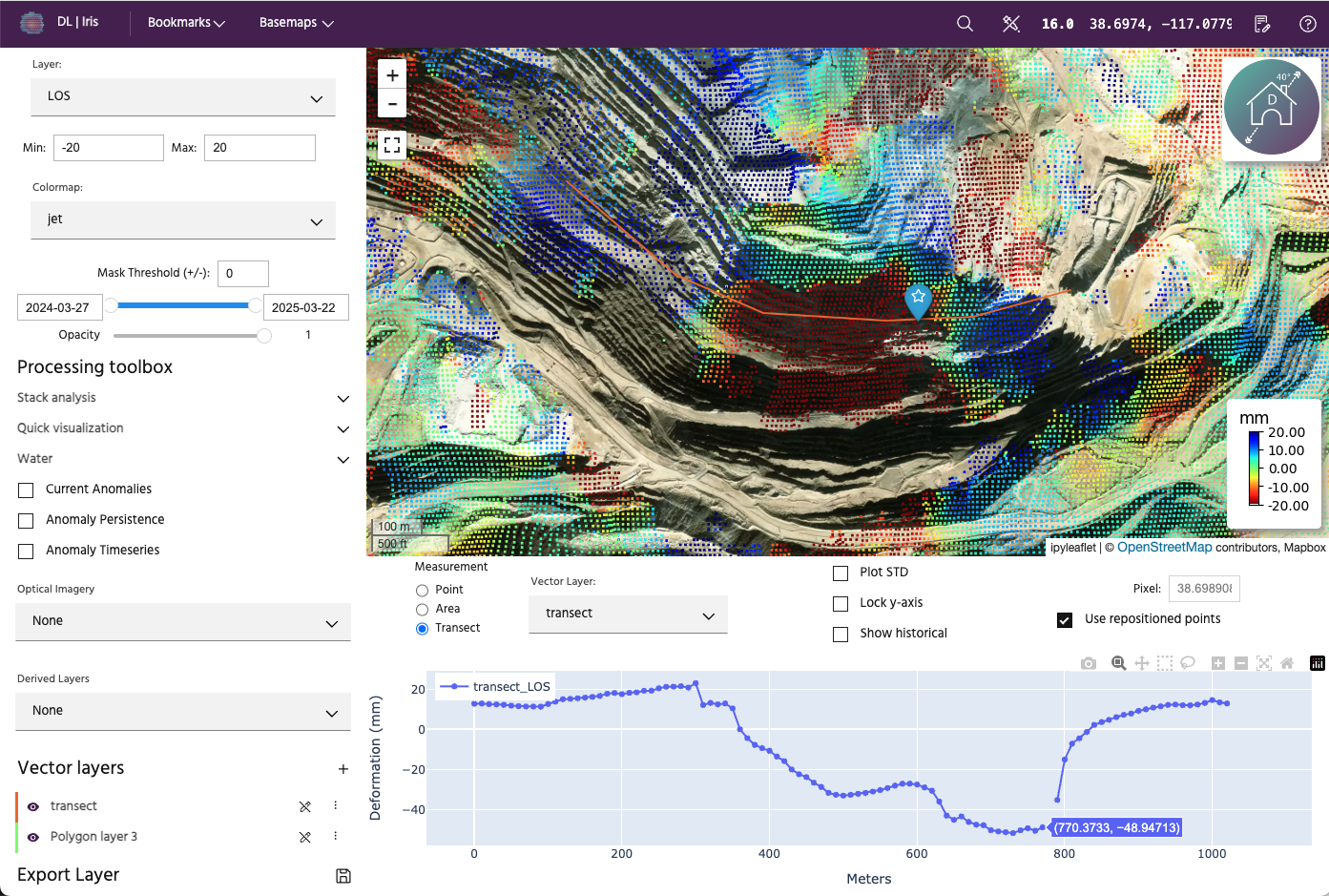Add a new vector layer with plus icon
The height and width of the screenshot is (896, 1329).
[343, 769]
